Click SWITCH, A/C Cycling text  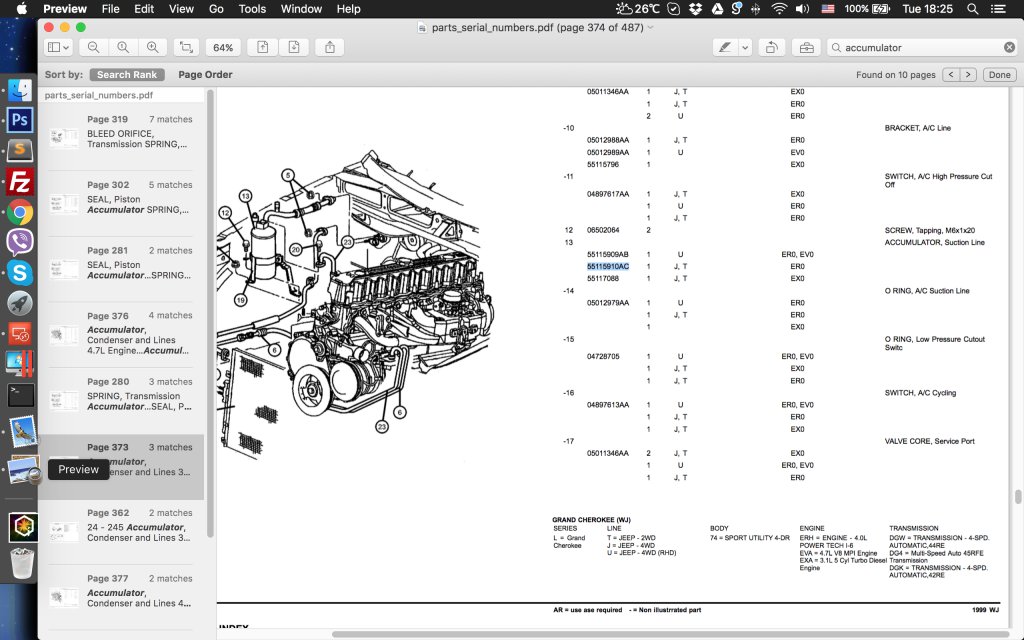pyautogui.click(x=920, y=392)
